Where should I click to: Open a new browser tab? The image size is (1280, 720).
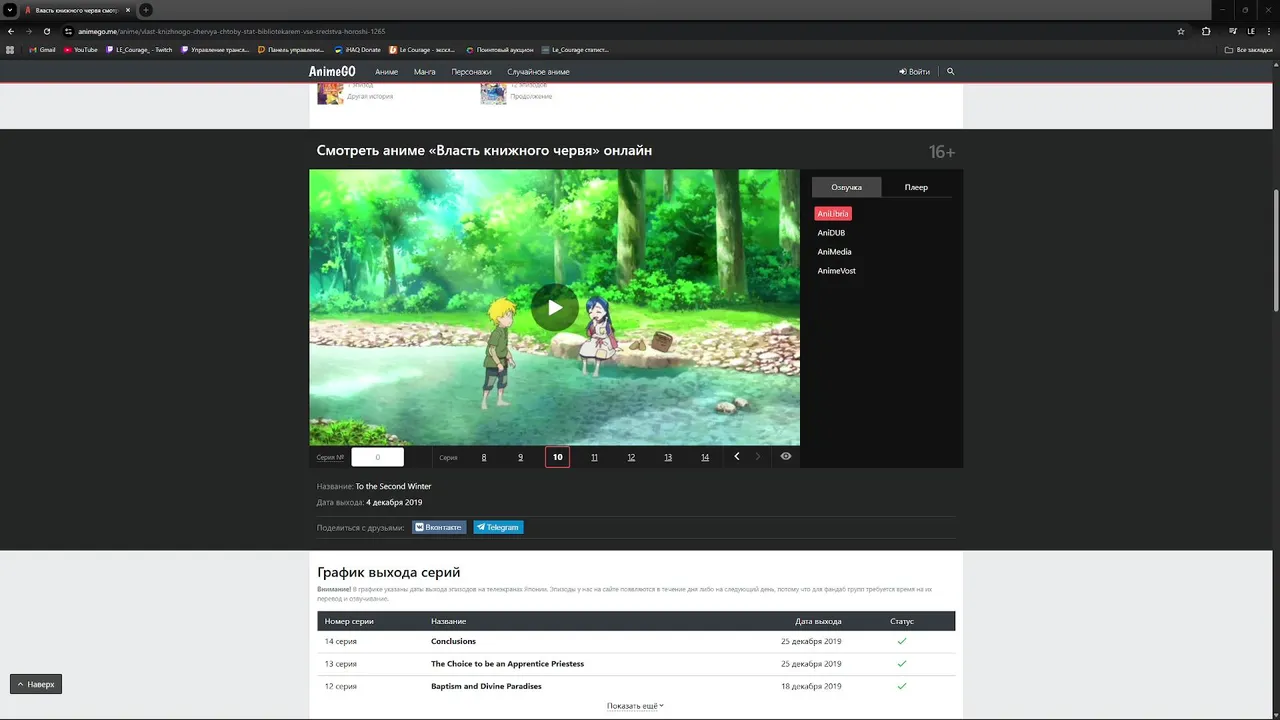tap(146, 10)
